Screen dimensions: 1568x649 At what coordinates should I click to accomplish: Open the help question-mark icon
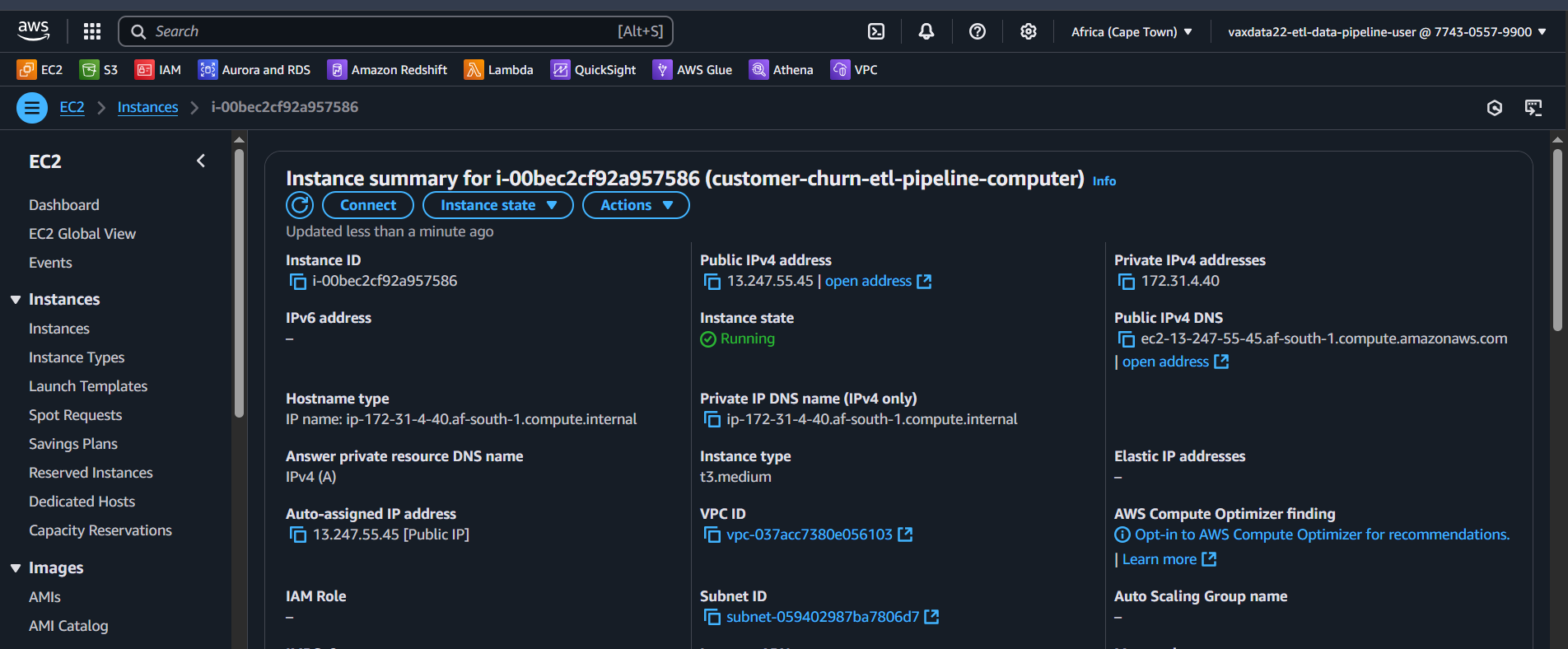click(978, 31)
